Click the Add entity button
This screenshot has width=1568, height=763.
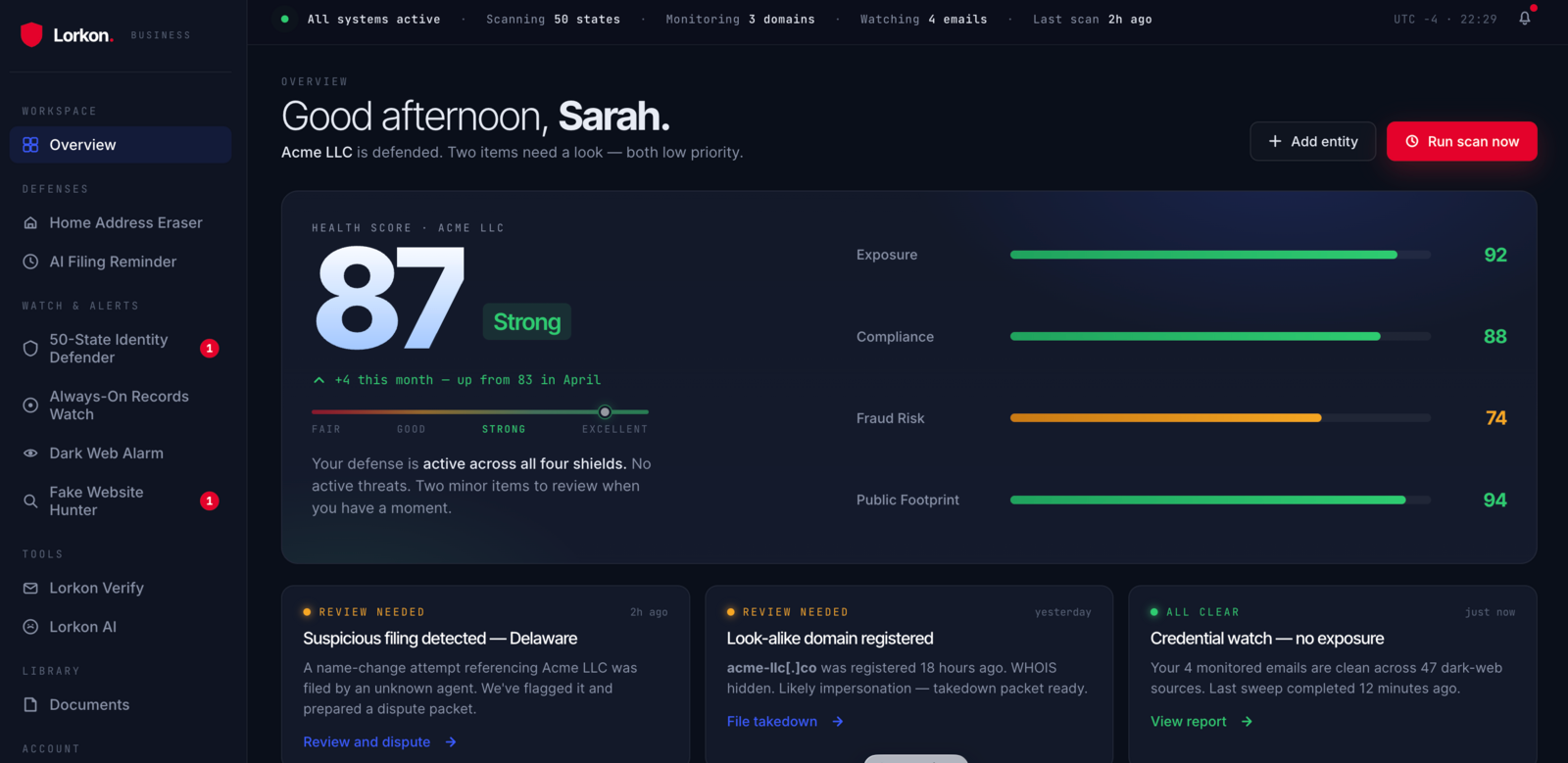click(1312, 141)
